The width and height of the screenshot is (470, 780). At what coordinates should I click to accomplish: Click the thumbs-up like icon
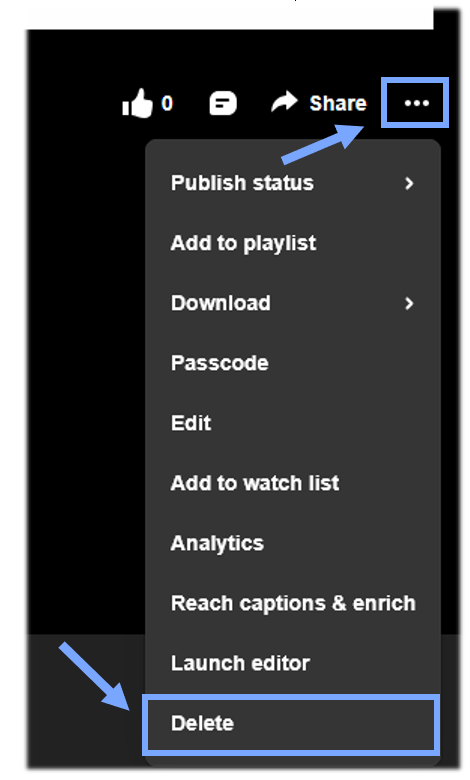click(137, 103)
